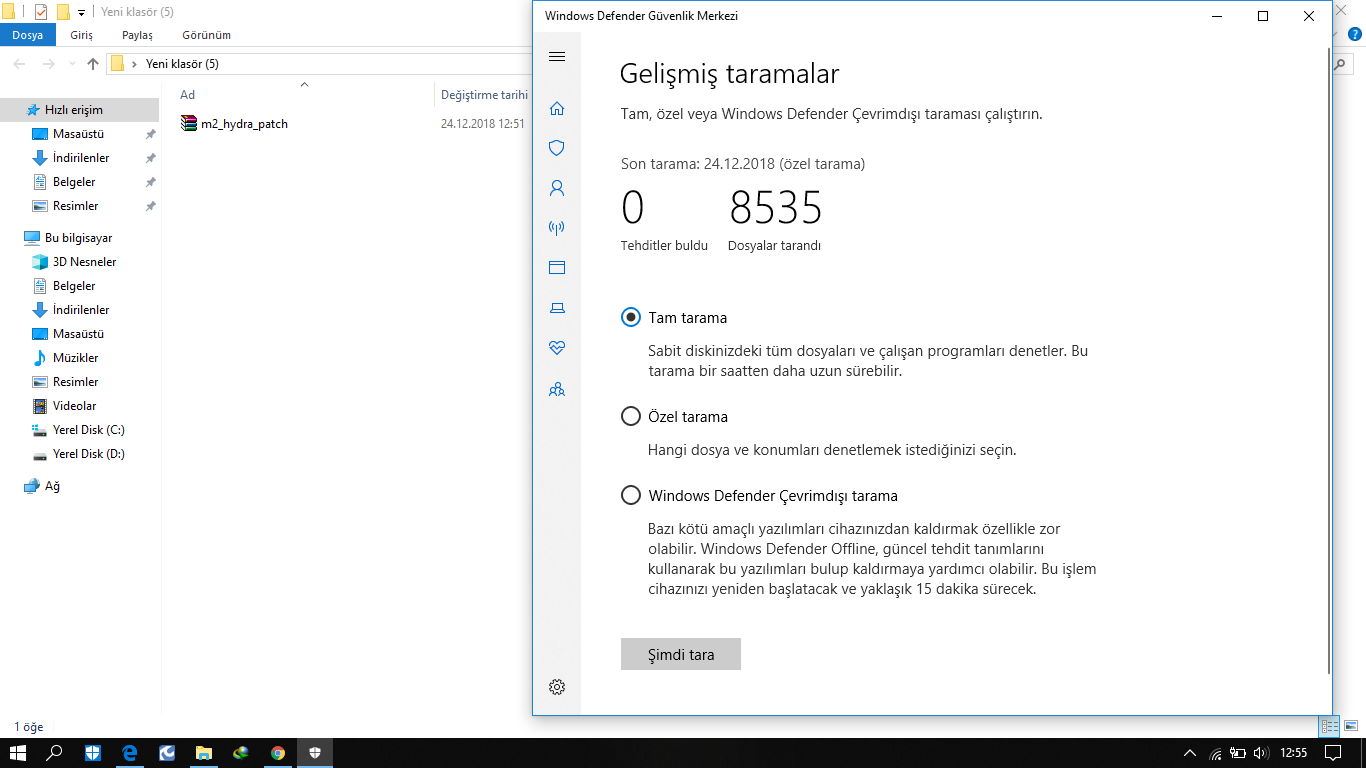
Task: Open Defender settings gear icon
Action: click(557, 687)
